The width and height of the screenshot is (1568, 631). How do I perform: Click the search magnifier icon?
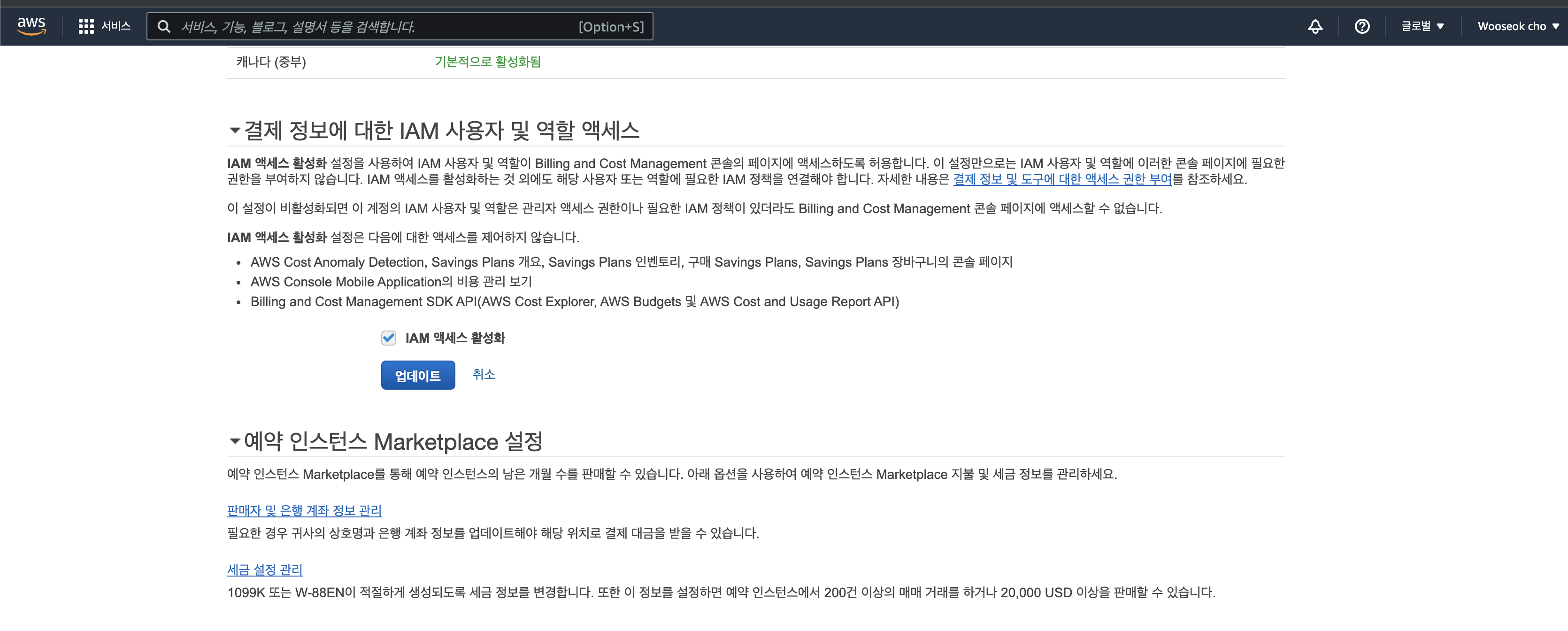click(x=164, y=27)
